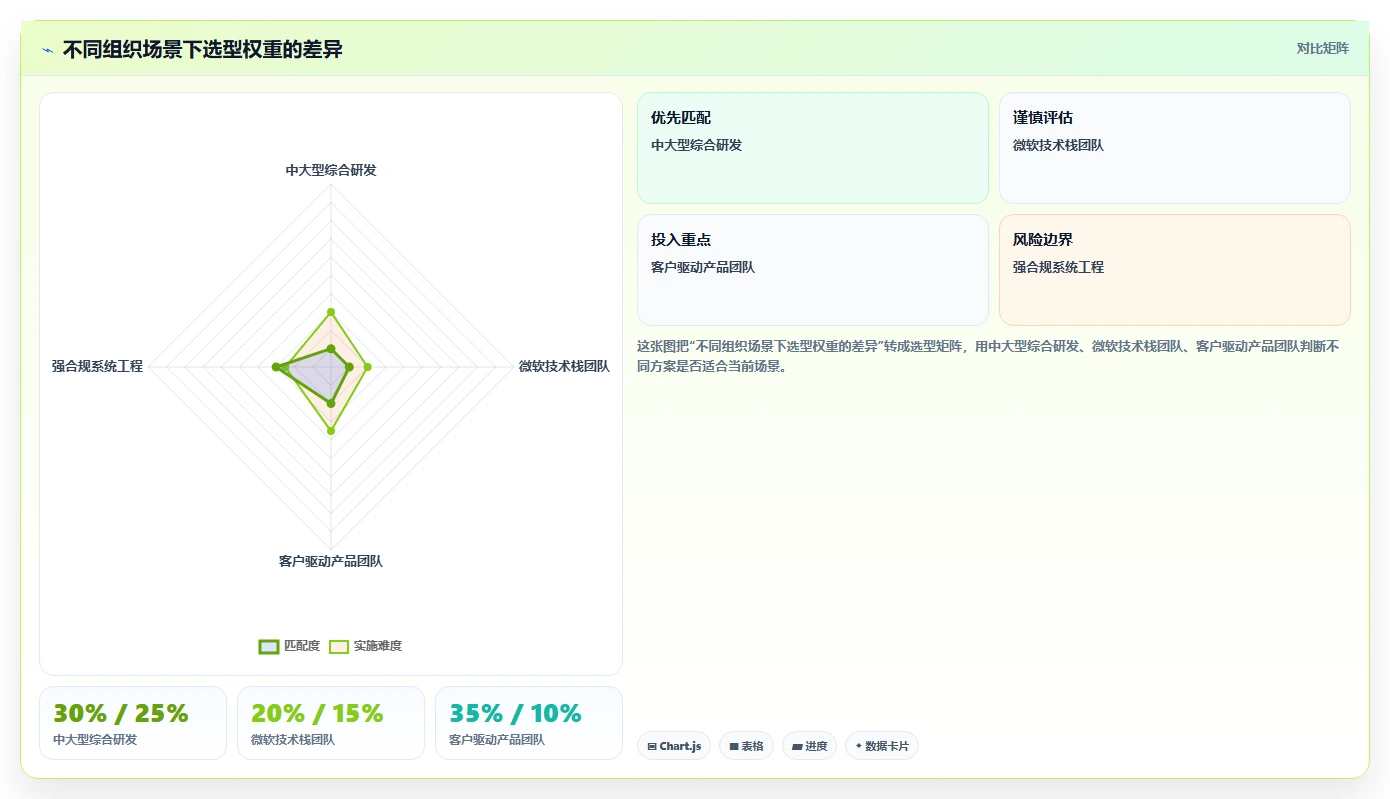Viewport: 1390px width, 799px height.
Task: Open the 投入重点 card
Action: [x=813, y=270]
